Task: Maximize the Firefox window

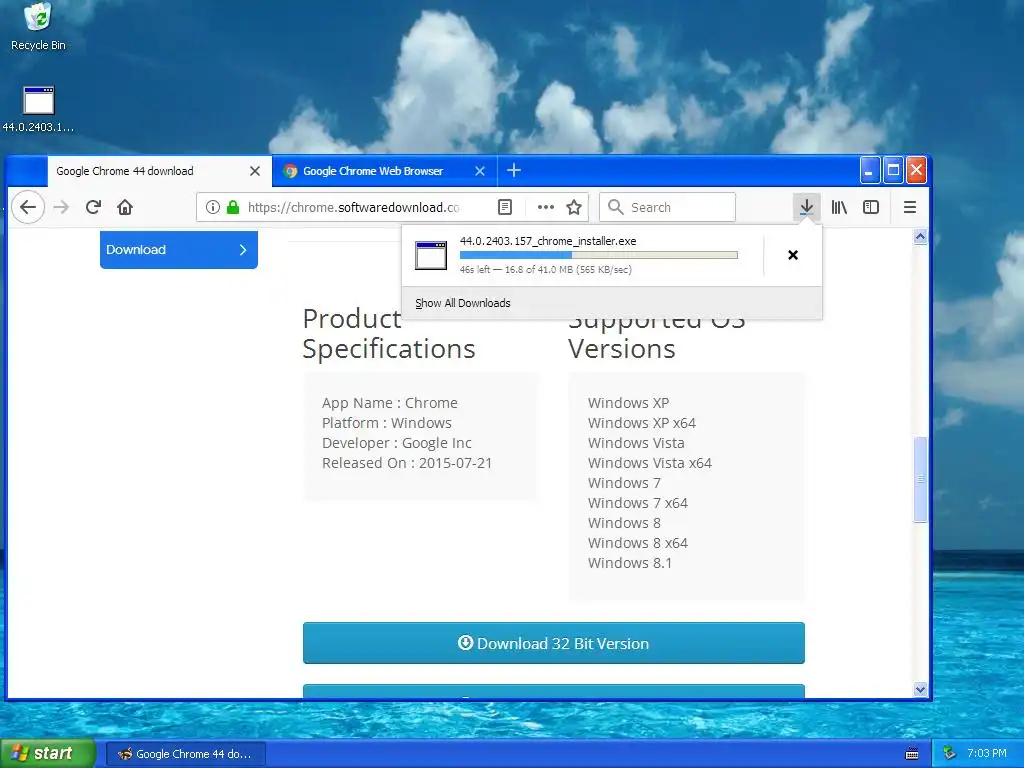Action: click(893, 170)
